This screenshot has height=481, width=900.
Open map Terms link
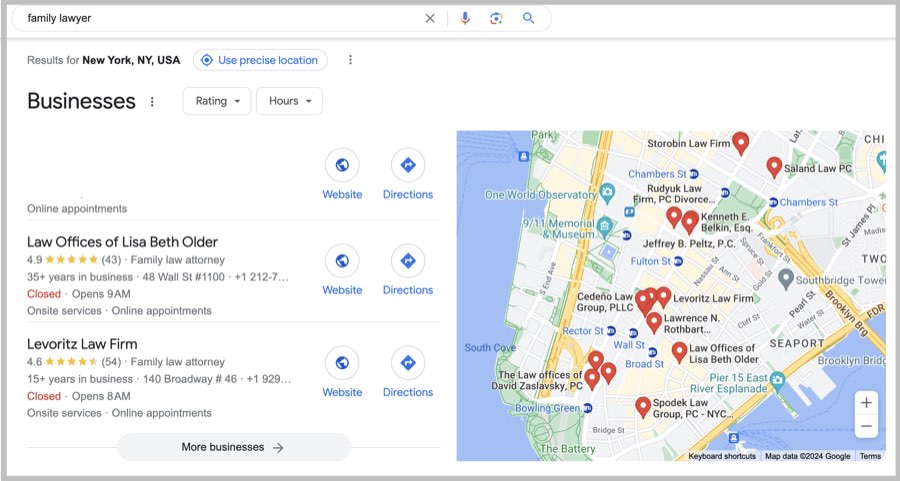[x=870, y=456]
